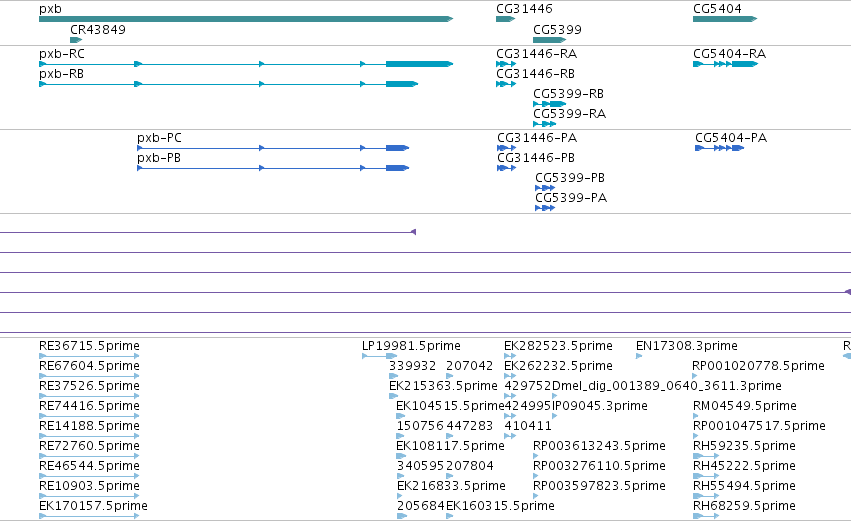This screenshot has height=521, width=851.
Task: Click the RP001047517.5prime EST label
Action: pyautogui.click(x=760, y=426)
